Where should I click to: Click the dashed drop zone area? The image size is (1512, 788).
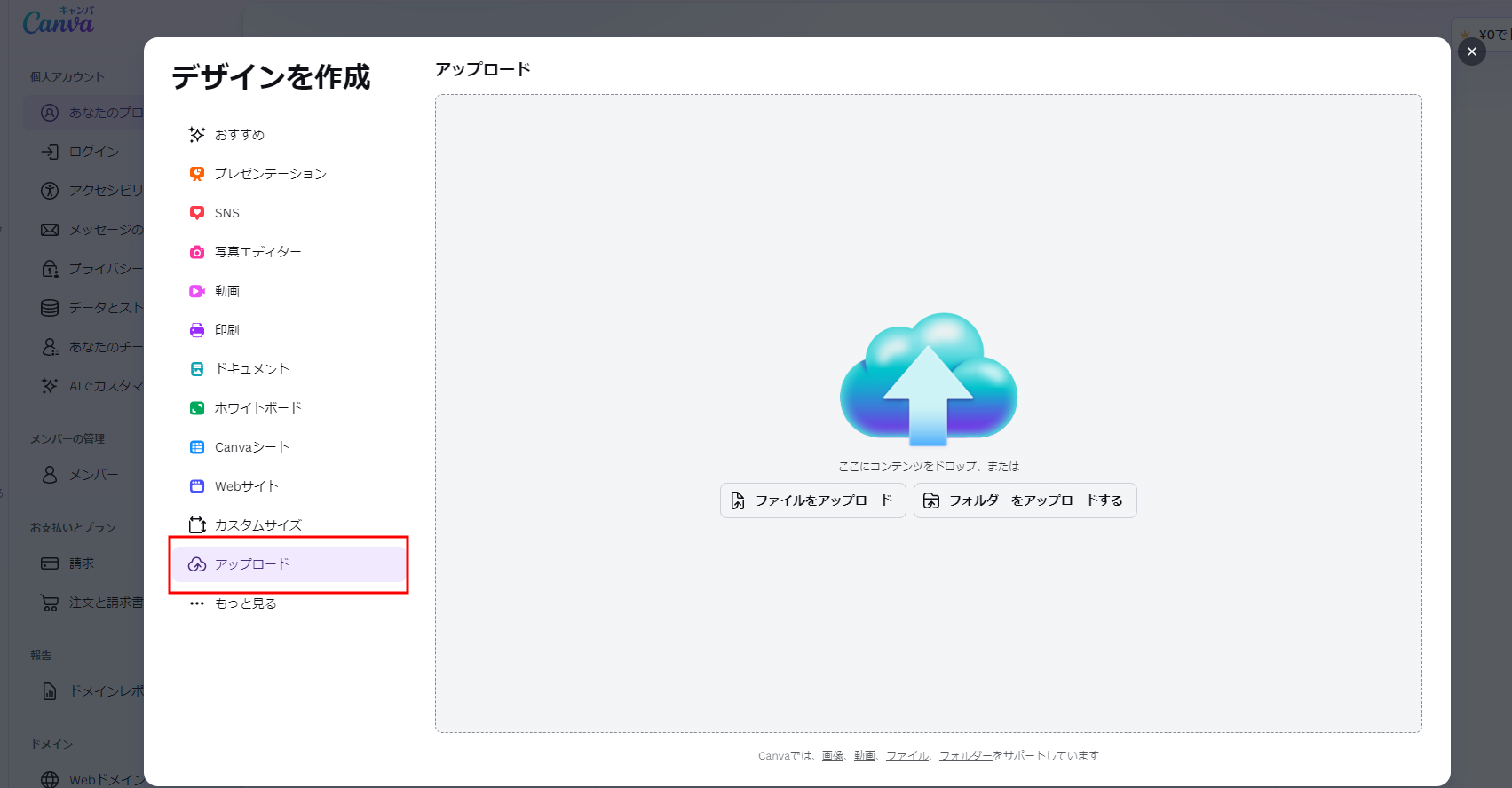point(929,414)
